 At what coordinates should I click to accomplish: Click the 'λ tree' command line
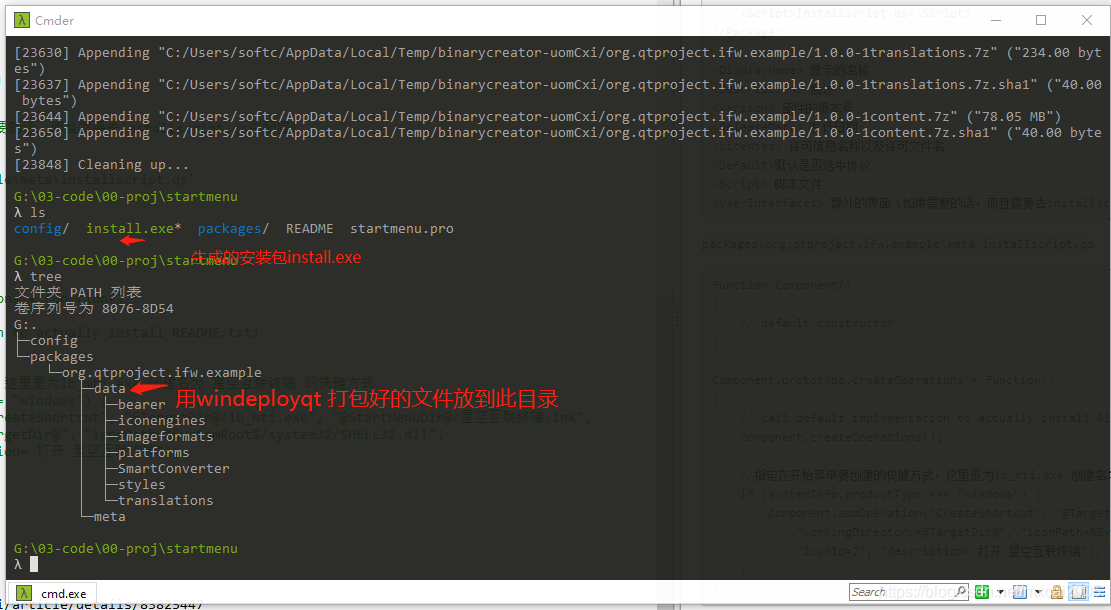[38, 277]
